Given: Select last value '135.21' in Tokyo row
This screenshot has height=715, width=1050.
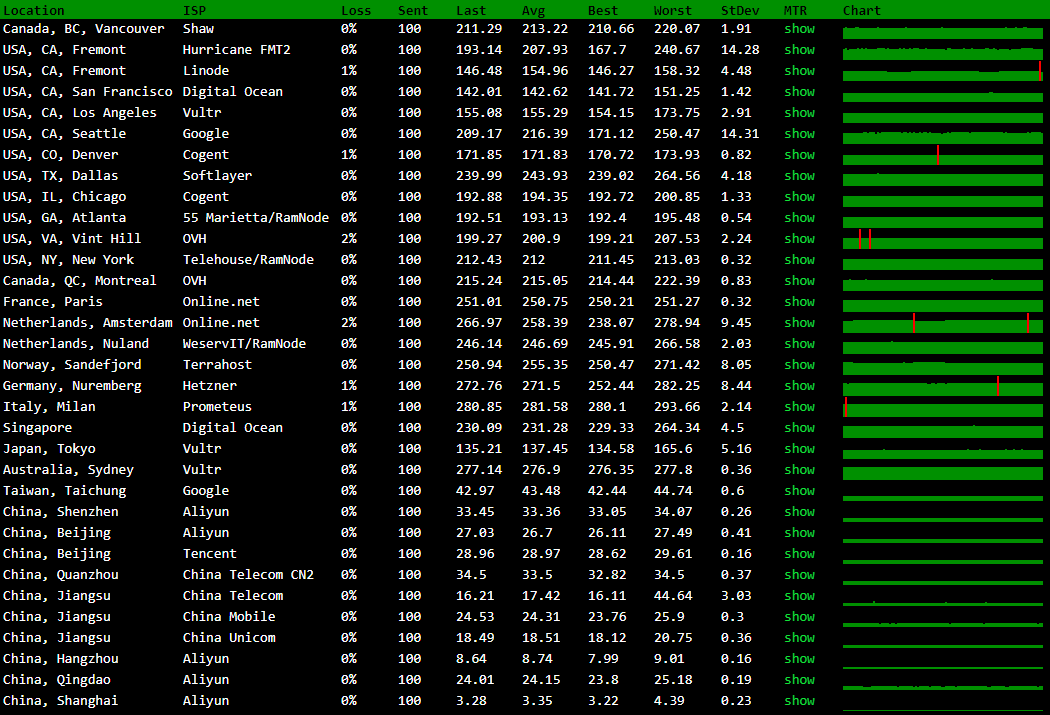Looking at the screenshot, I should coord(479,449).
